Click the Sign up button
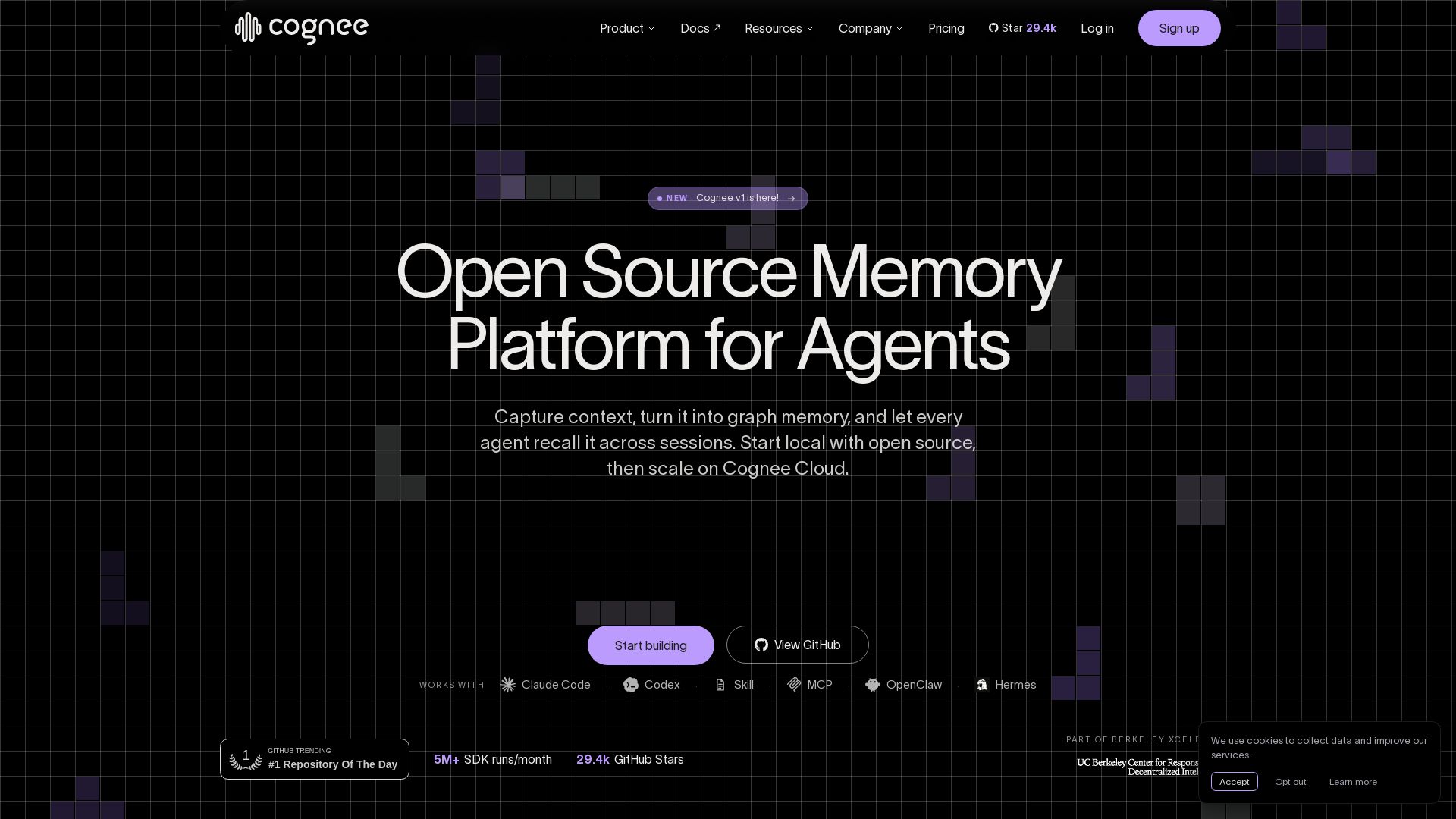Image resolution: width=1456 pixels, height=819 pixels. tap(1179, 28)
